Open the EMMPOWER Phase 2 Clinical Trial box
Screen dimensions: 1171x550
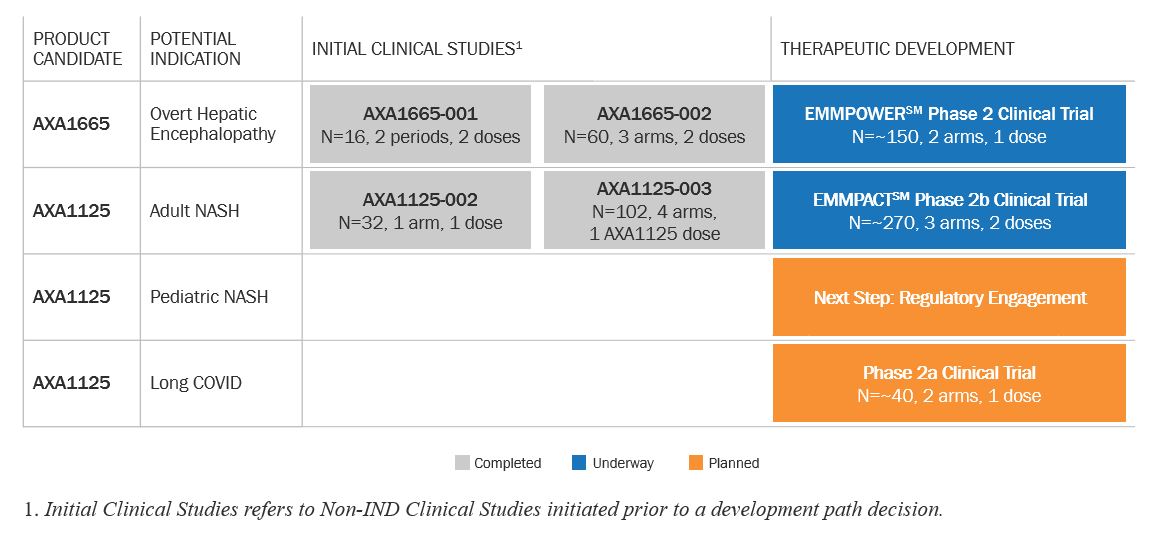949,124
